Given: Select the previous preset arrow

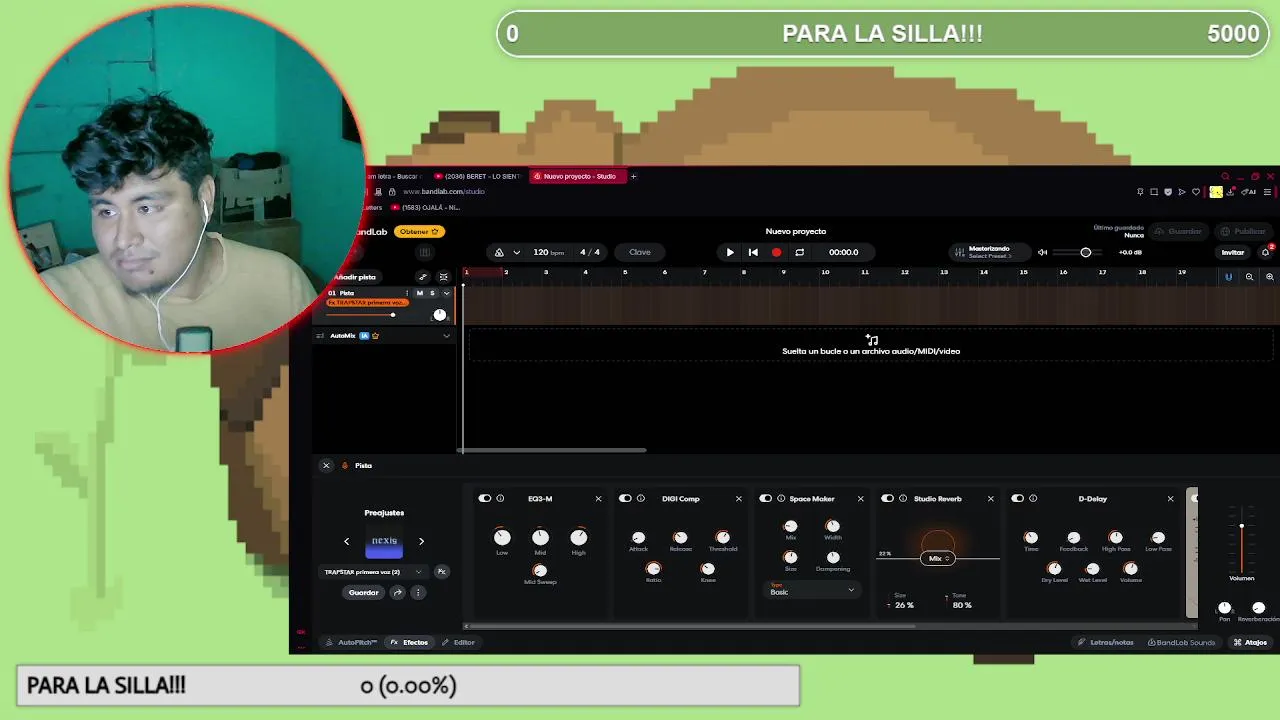Looking at the screenshot, I should (x=347, y=541).
